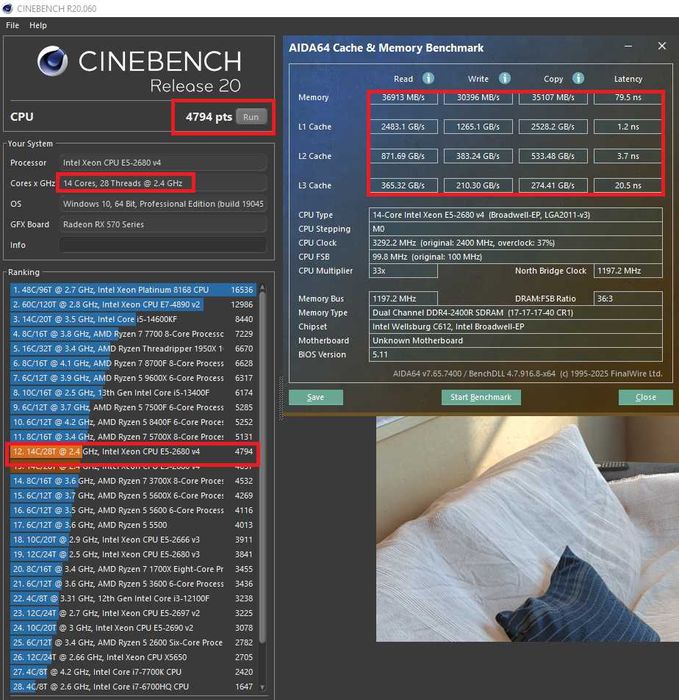Select ranking row Intel Xeon E5-2680 v3
The width and height of the screenshot is (679, 700).
pos(133,554)
